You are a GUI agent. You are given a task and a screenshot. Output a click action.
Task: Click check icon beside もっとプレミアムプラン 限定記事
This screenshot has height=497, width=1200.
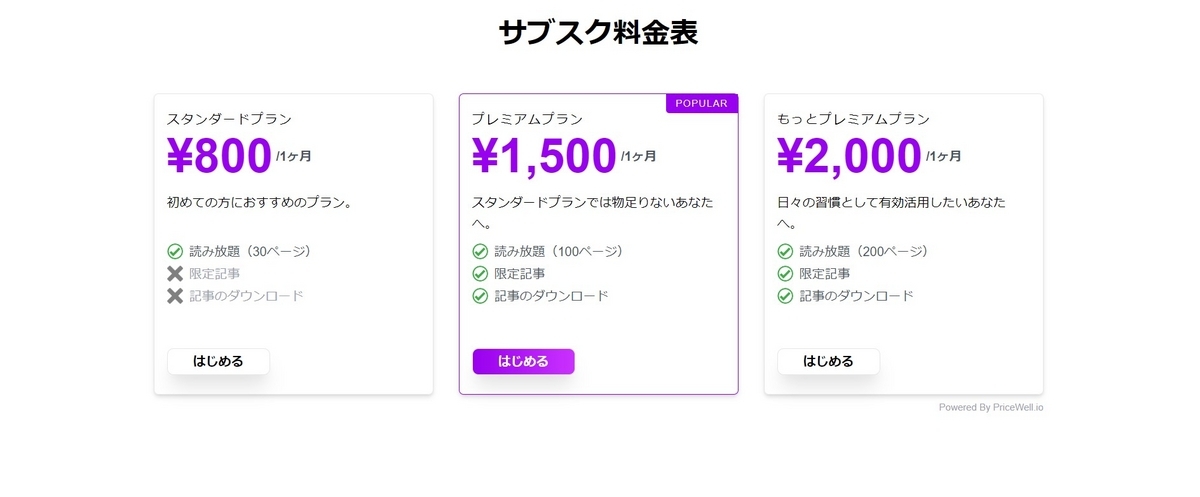pyautogui.click(x=785, y=273)
